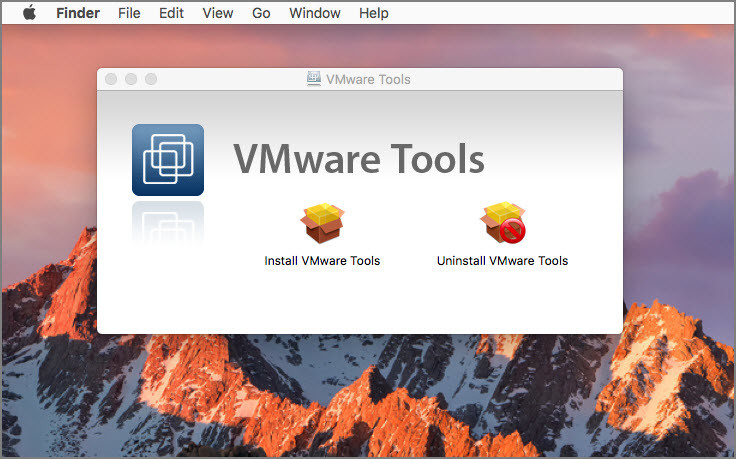Image resolution: width=736 pixels, height=459 pixels.
Task: Open the Window menu
Action: pos(314,13)
